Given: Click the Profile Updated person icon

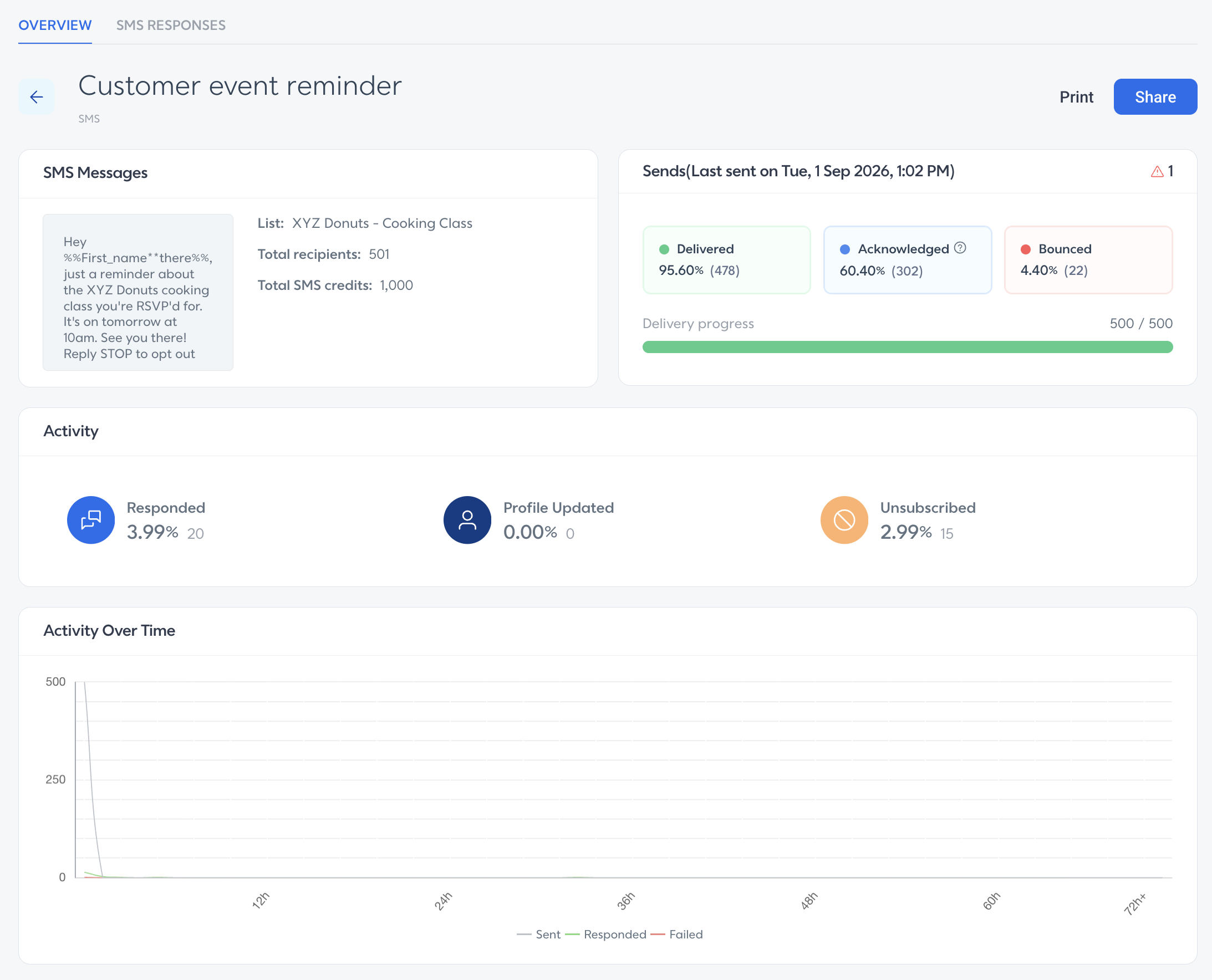Looking at the screenshot, I should point(467,520).
